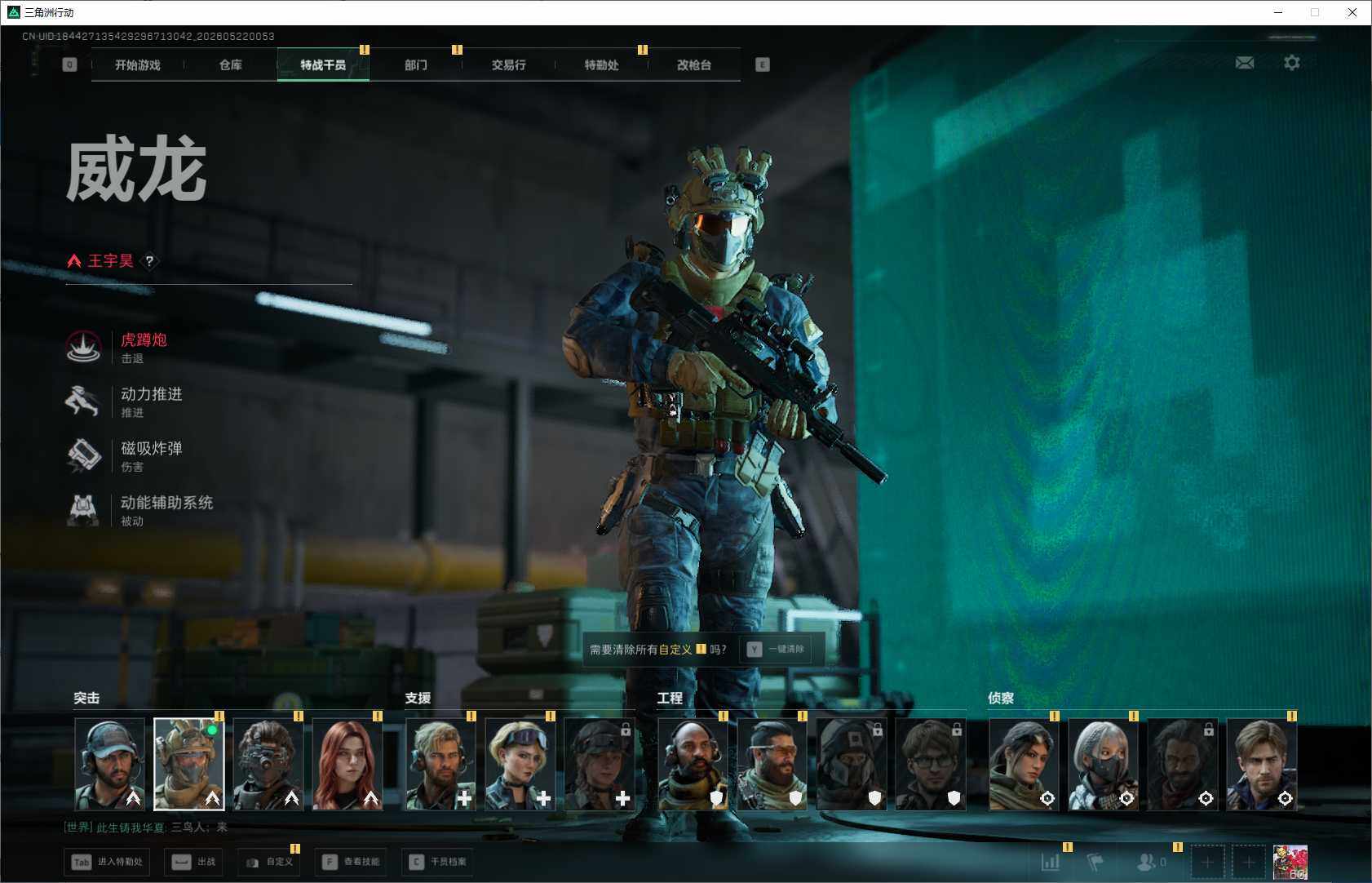Viewport: 1372px width, 883px height.
Task: Open the 交易行 tab
Action: coord(509,64)
